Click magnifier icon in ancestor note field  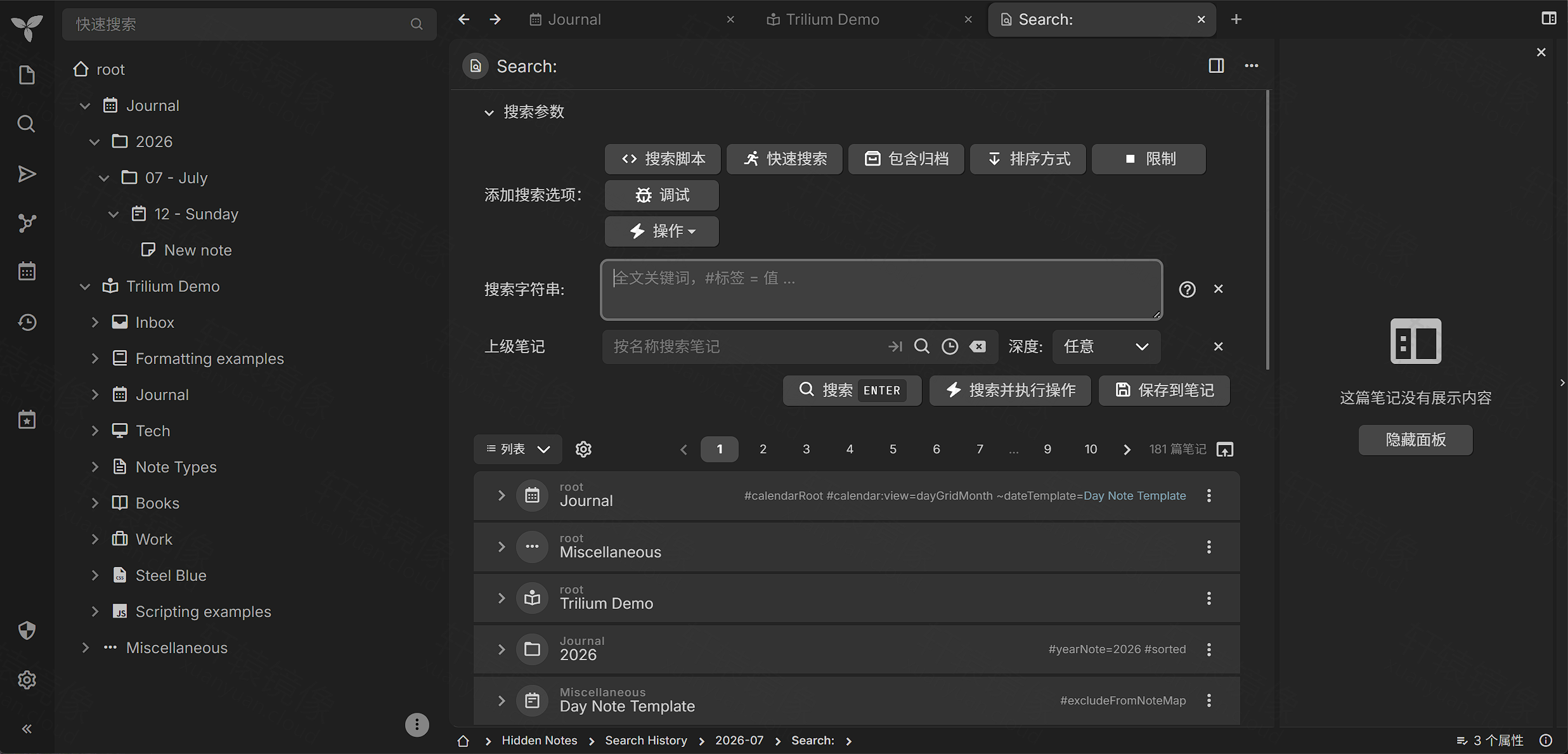tap(921, 346)
